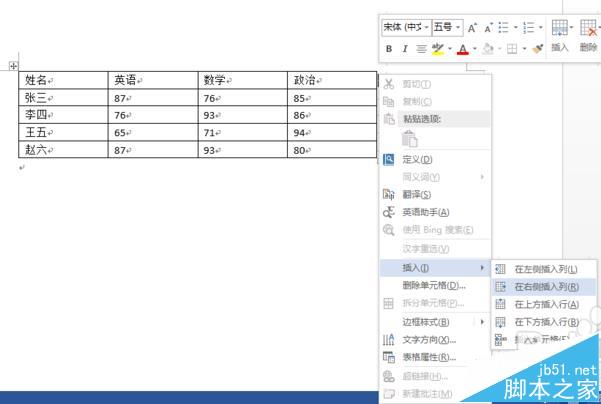Screen dimensions: 601x404
Task: Click the Format Painter brush icon
Action: pyautogui.click(x=538, y=49)
